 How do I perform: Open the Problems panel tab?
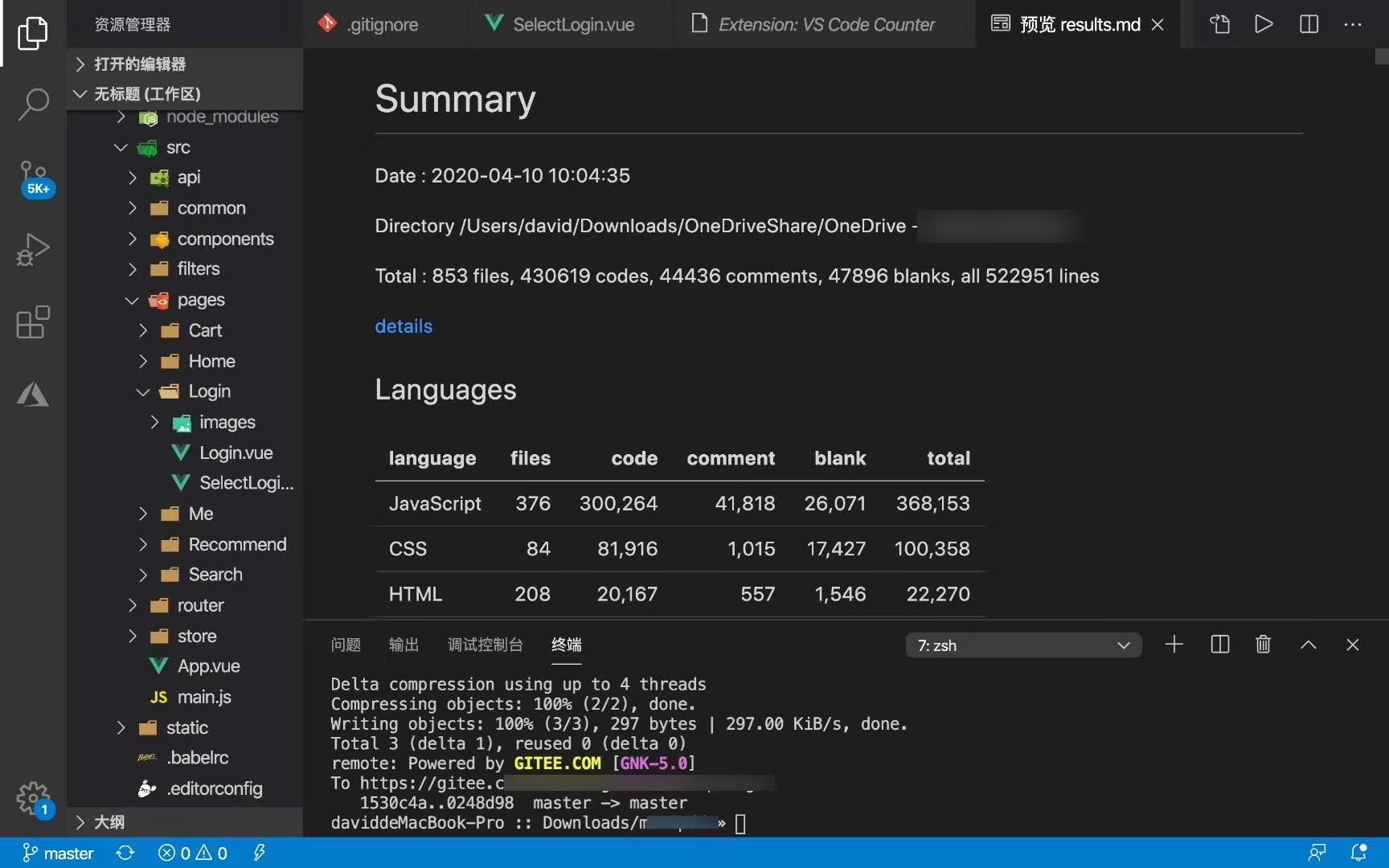tap(346, 645)
